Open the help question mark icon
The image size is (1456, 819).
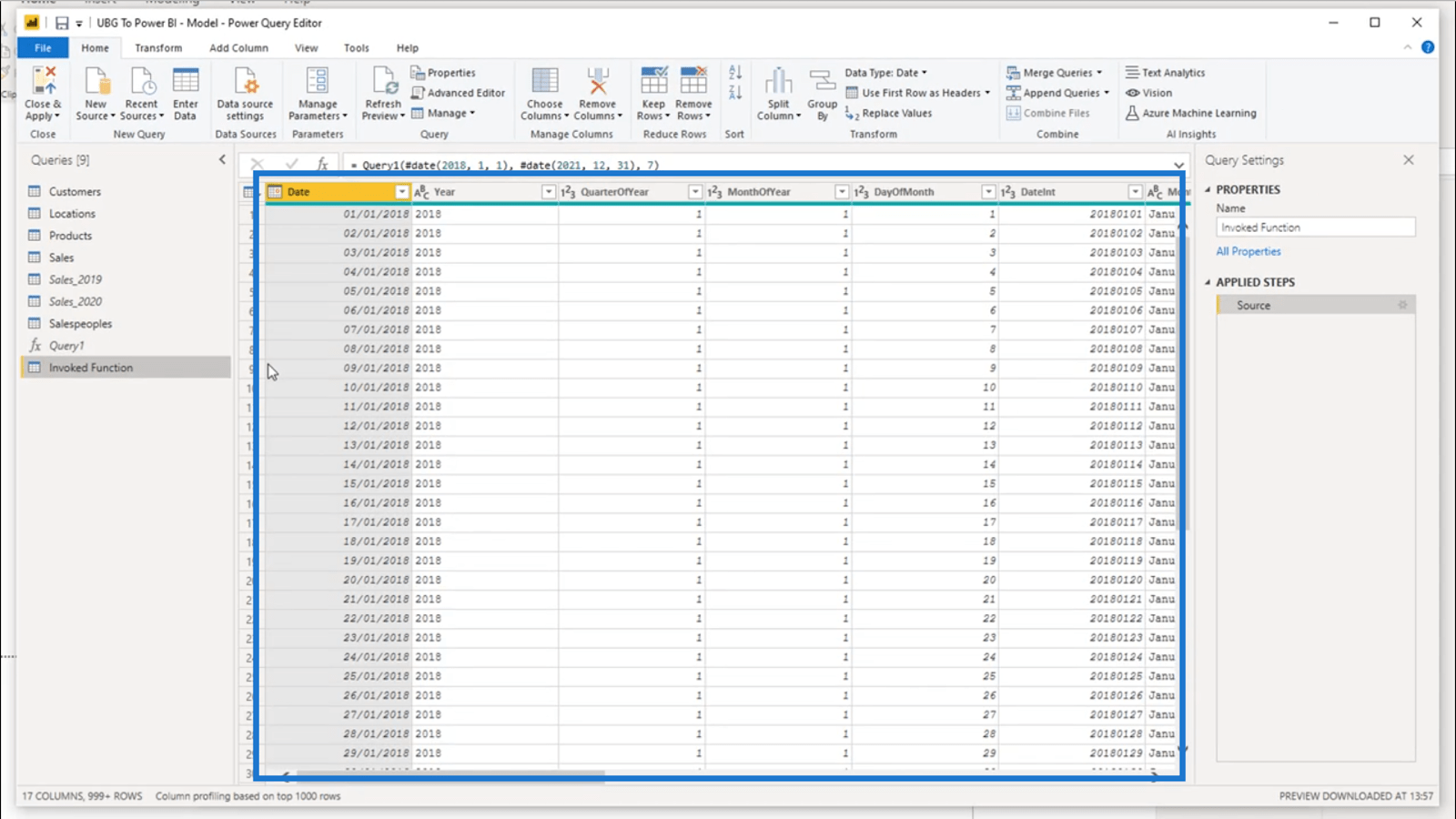1428,47
